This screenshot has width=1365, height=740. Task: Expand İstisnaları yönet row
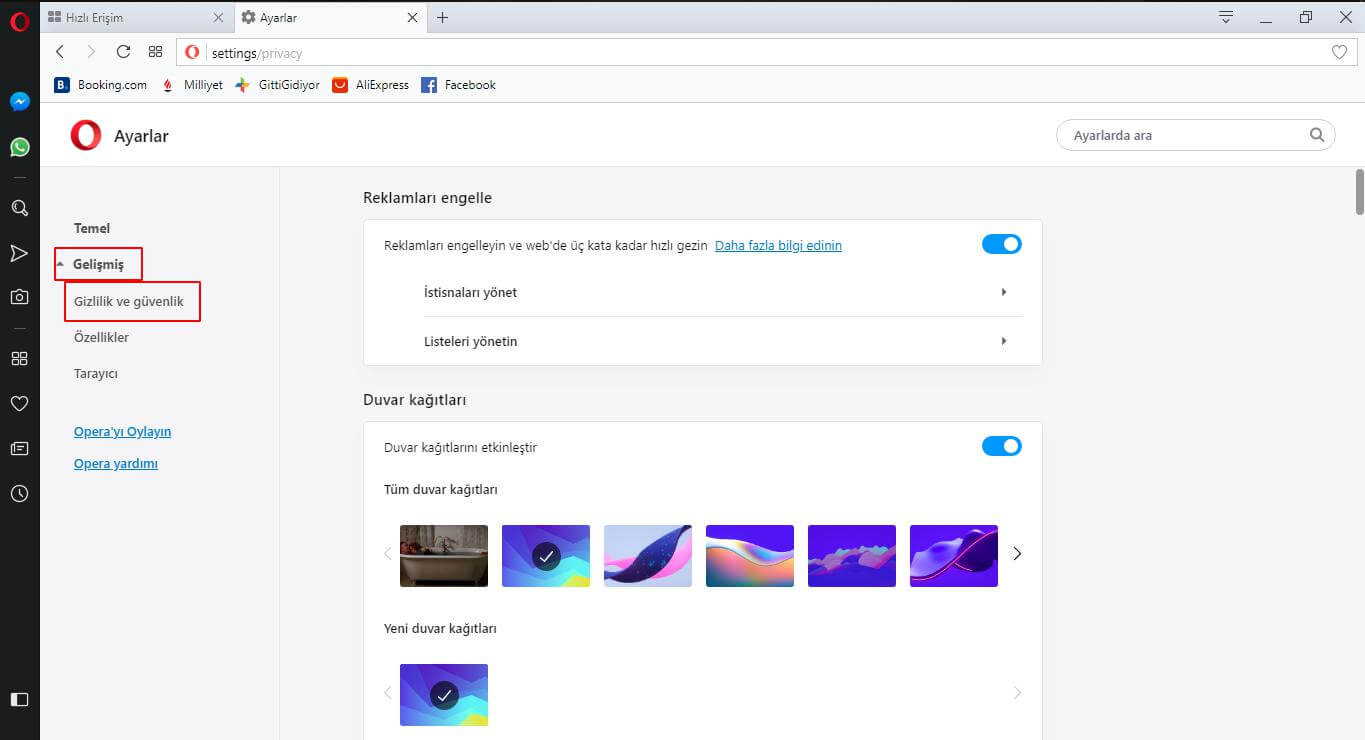[x=722, y=292]
